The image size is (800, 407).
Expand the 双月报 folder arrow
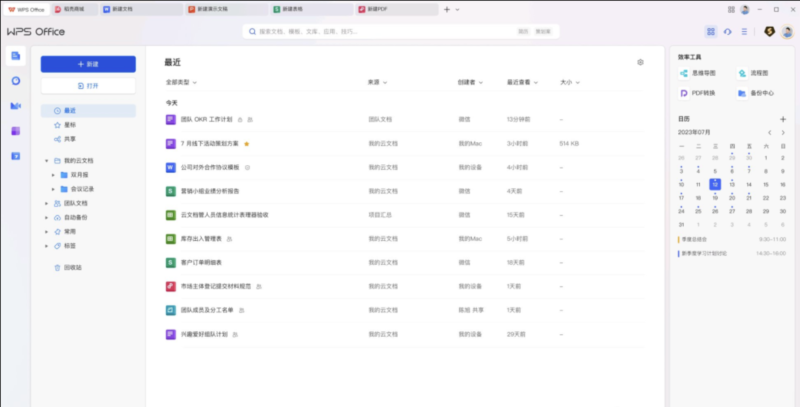tap(53, 175)
